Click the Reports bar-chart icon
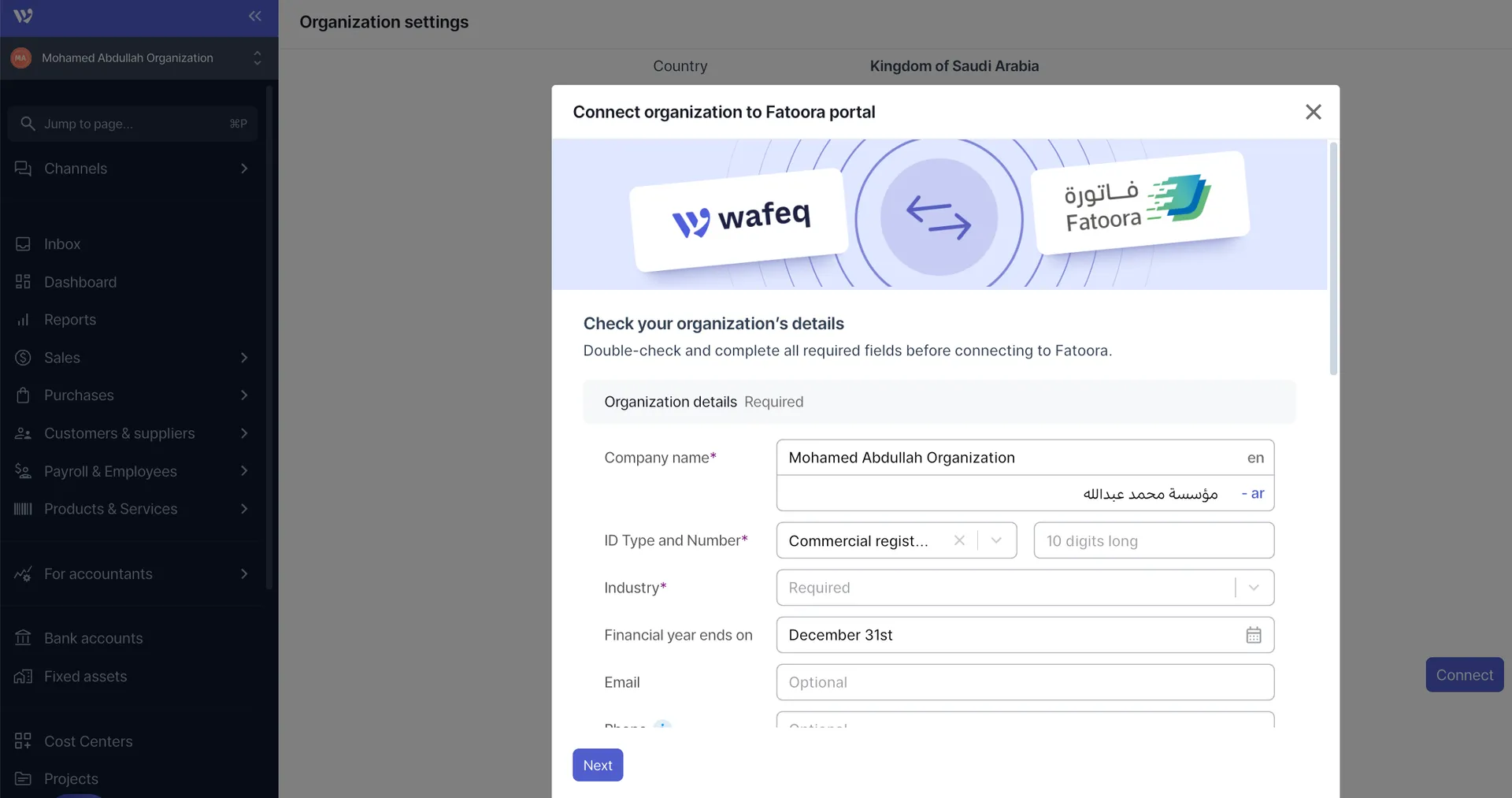 [x=23, y=319]
